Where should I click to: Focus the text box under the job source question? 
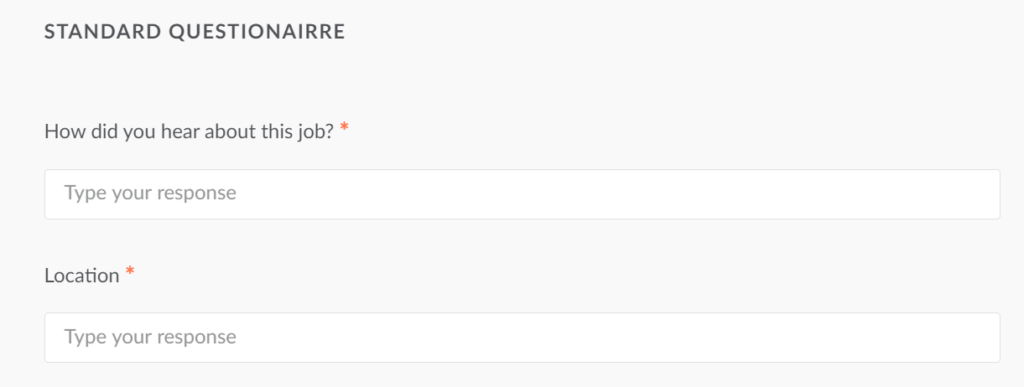[522, 194]
